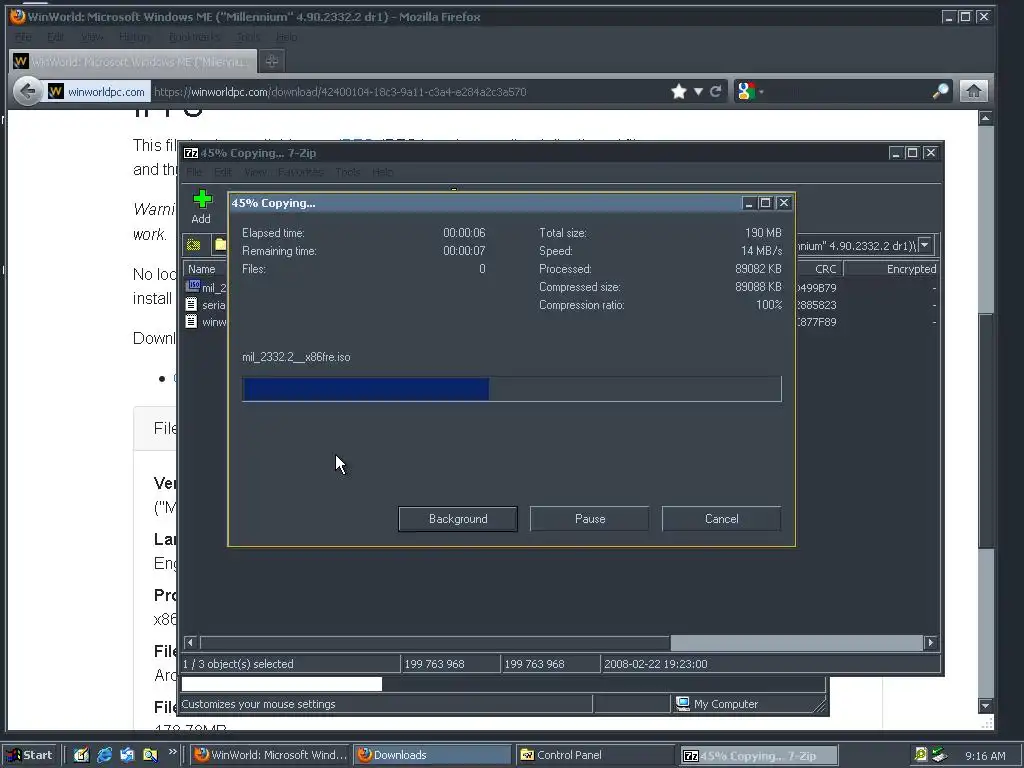Click the first quick launch icon beside Start
The image size is (1024, 768).
(x=82, y=755)
